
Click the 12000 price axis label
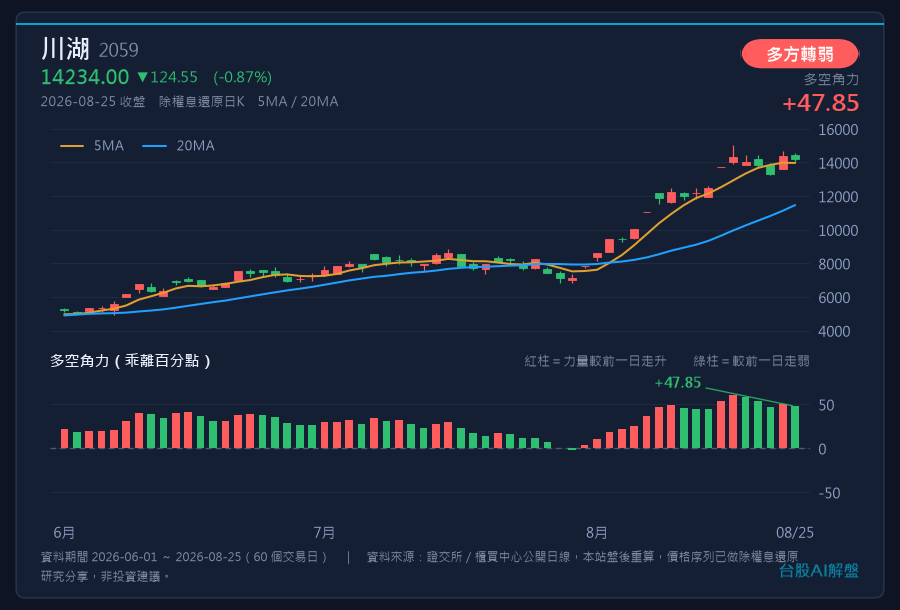[x=838, y=197]
